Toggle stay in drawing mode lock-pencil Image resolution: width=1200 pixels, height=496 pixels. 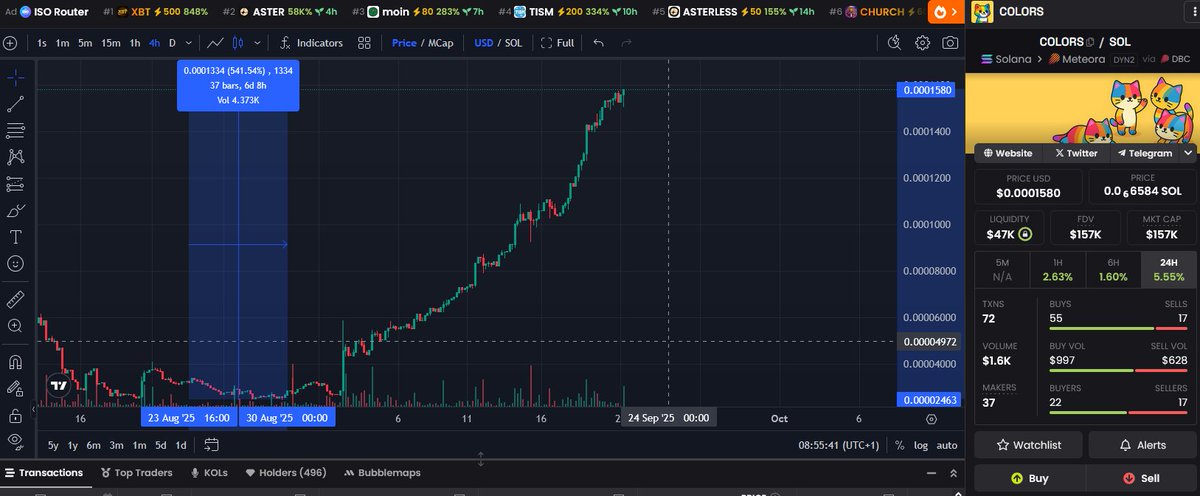coord(16,389)
